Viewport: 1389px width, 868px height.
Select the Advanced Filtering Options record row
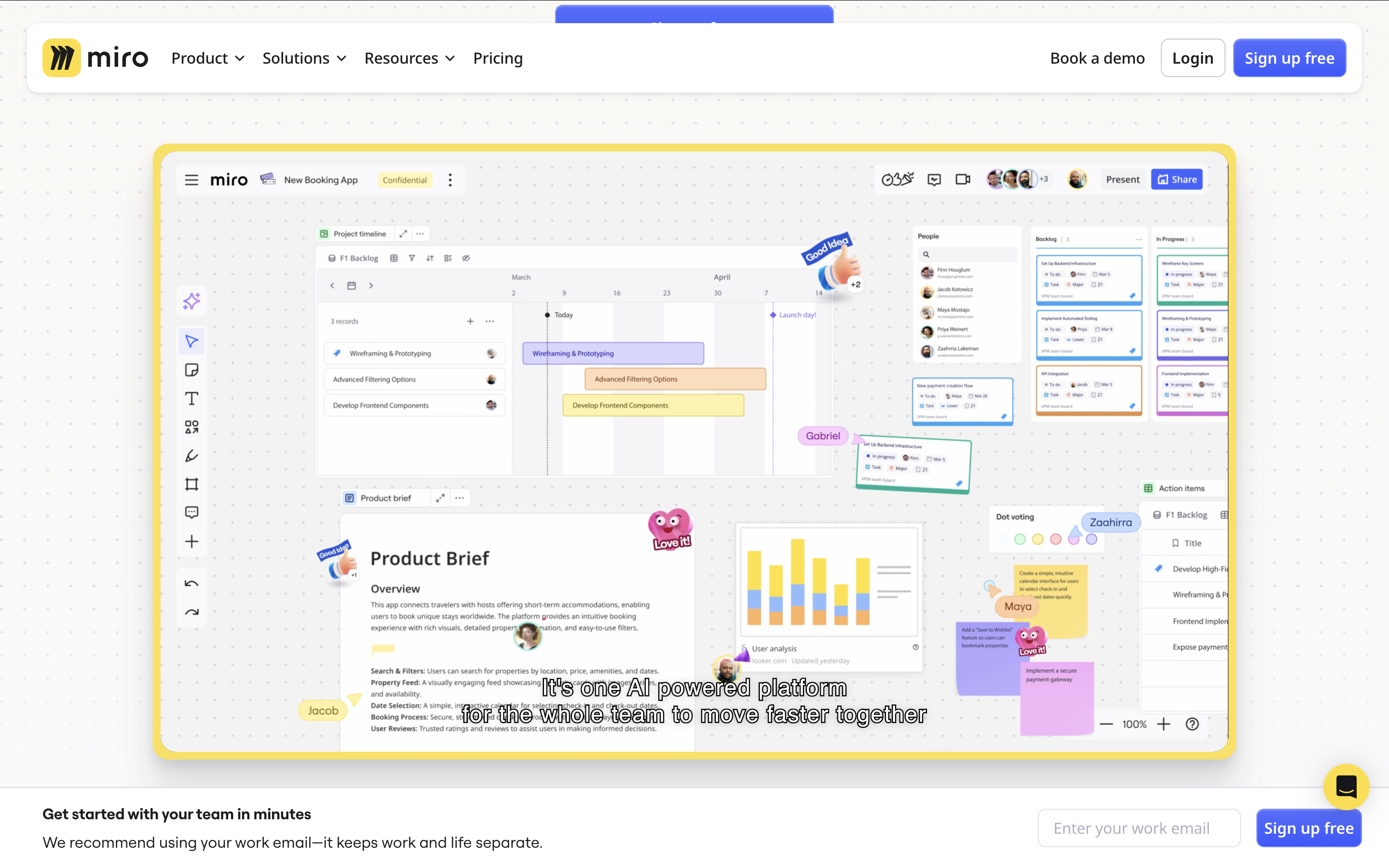point(414,380)
